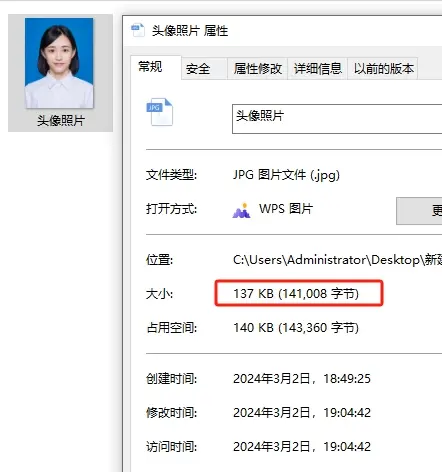Screen dimensions: 442x472
Task: Click the C:\Users\Administrator\Desktop location path
Action: coord(337,260)
